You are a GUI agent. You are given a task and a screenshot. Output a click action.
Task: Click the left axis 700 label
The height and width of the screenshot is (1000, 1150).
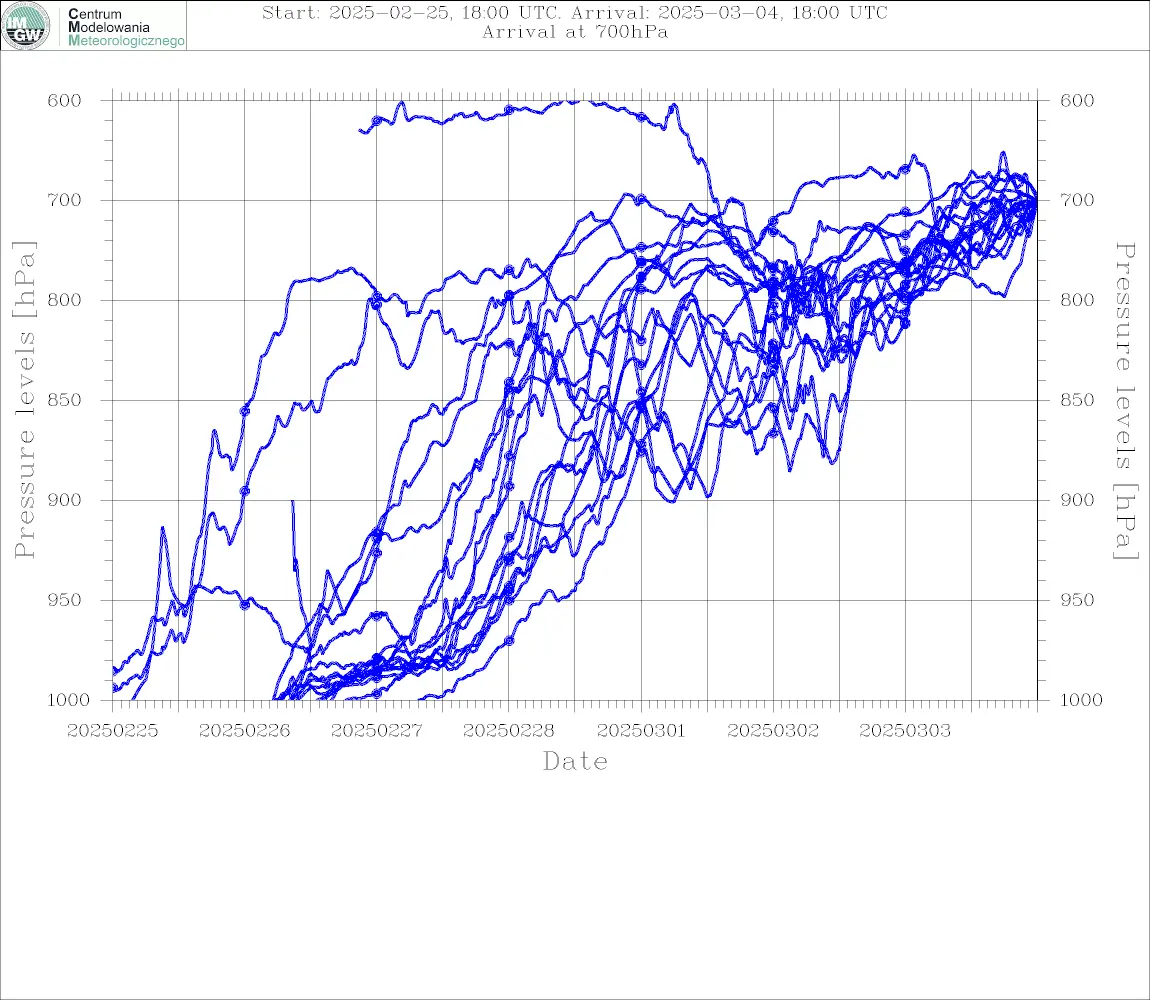pyautogui.click(x=65, y=200)
